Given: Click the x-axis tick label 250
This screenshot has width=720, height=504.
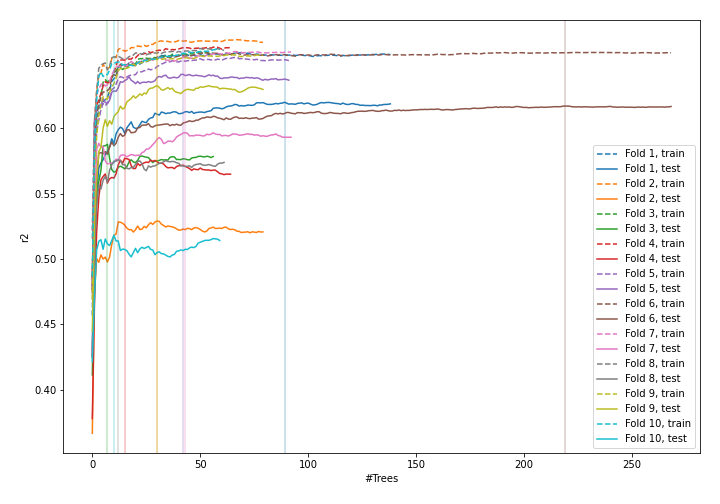Looking at the screenshot, I should pyautogui.click(x=632, y=464).
